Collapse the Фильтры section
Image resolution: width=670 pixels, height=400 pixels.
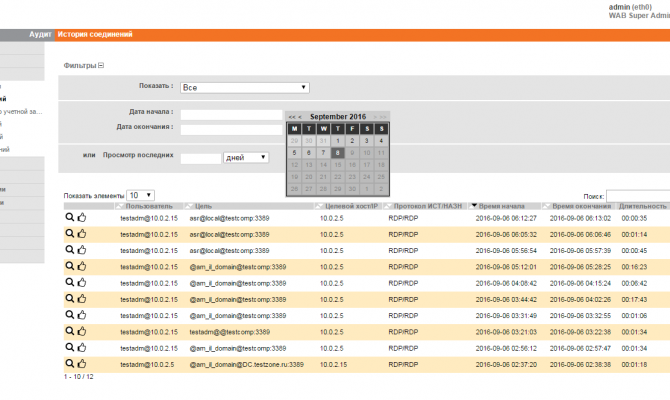click(x=101, y=65)
